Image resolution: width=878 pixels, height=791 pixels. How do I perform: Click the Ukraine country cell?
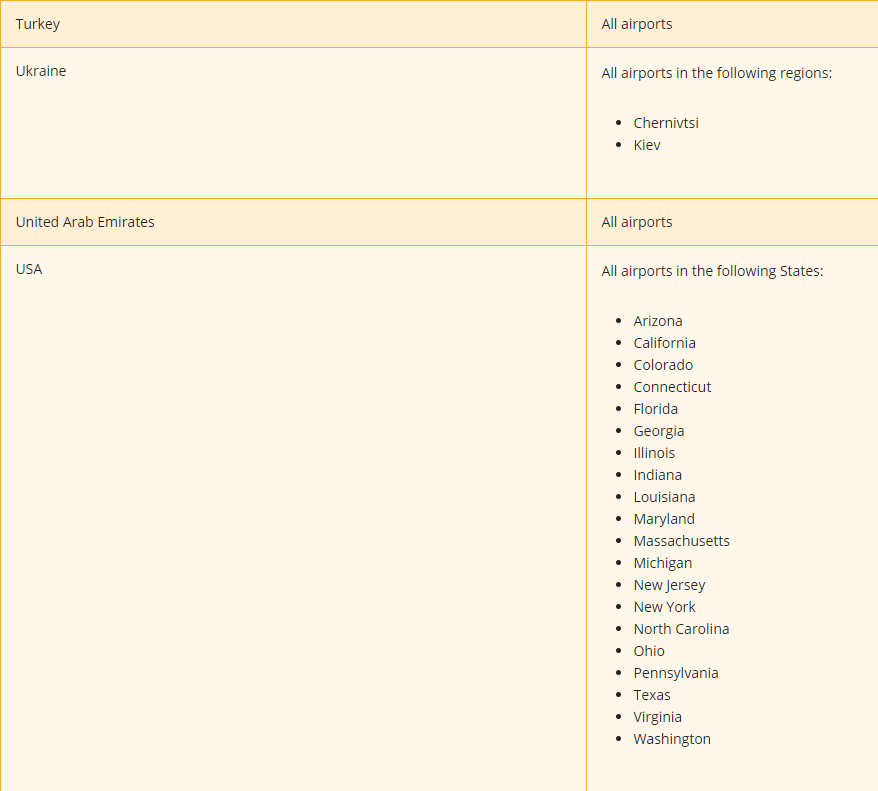click(41, 71)
